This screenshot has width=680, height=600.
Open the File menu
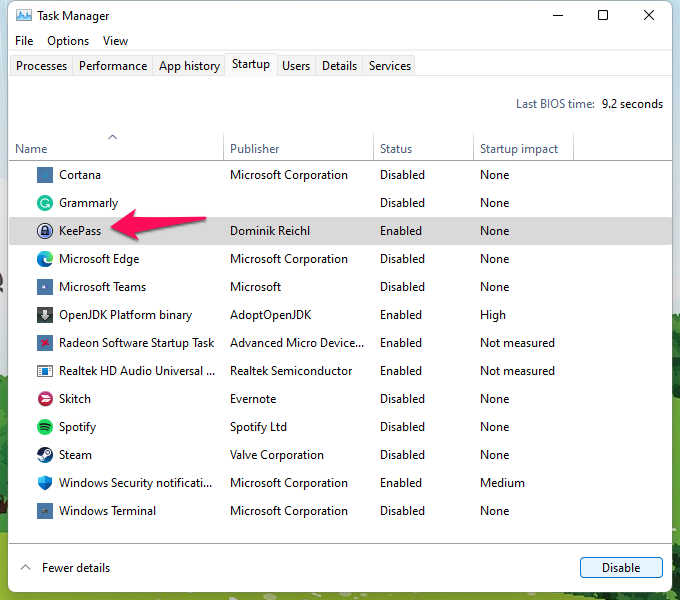click(x=24, y=41)
